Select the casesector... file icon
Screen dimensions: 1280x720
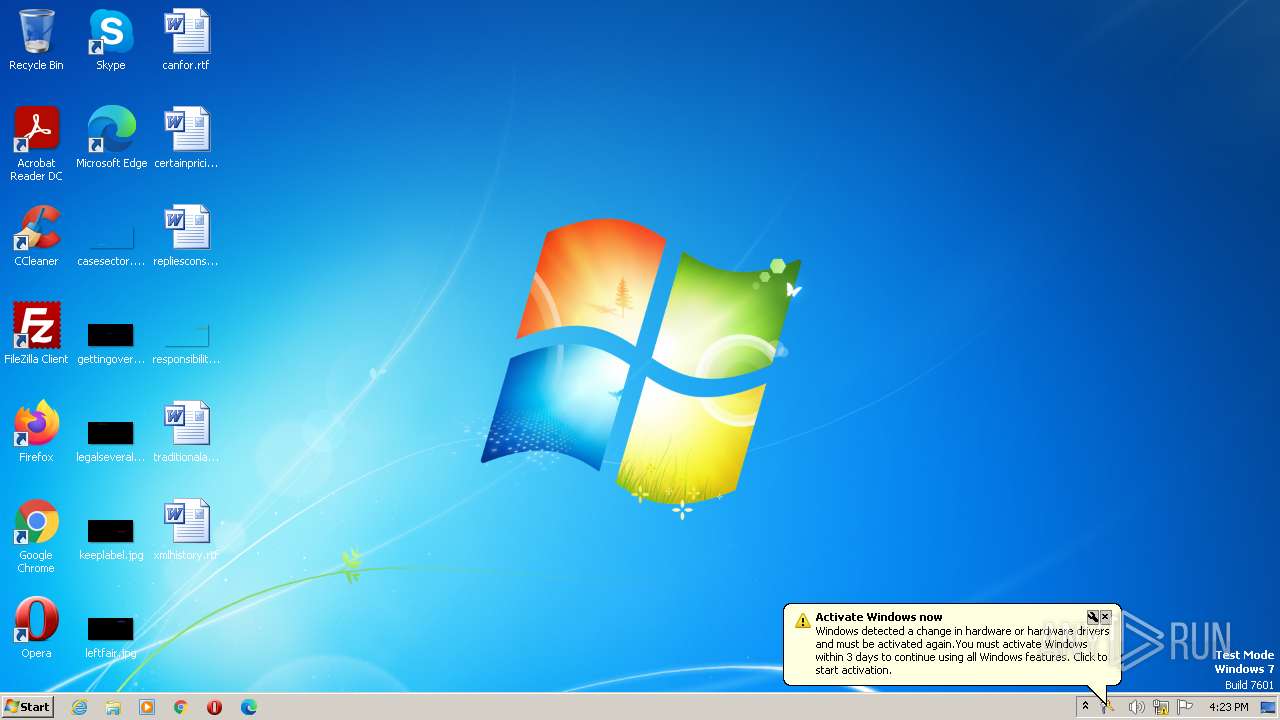tap(111, 244)
